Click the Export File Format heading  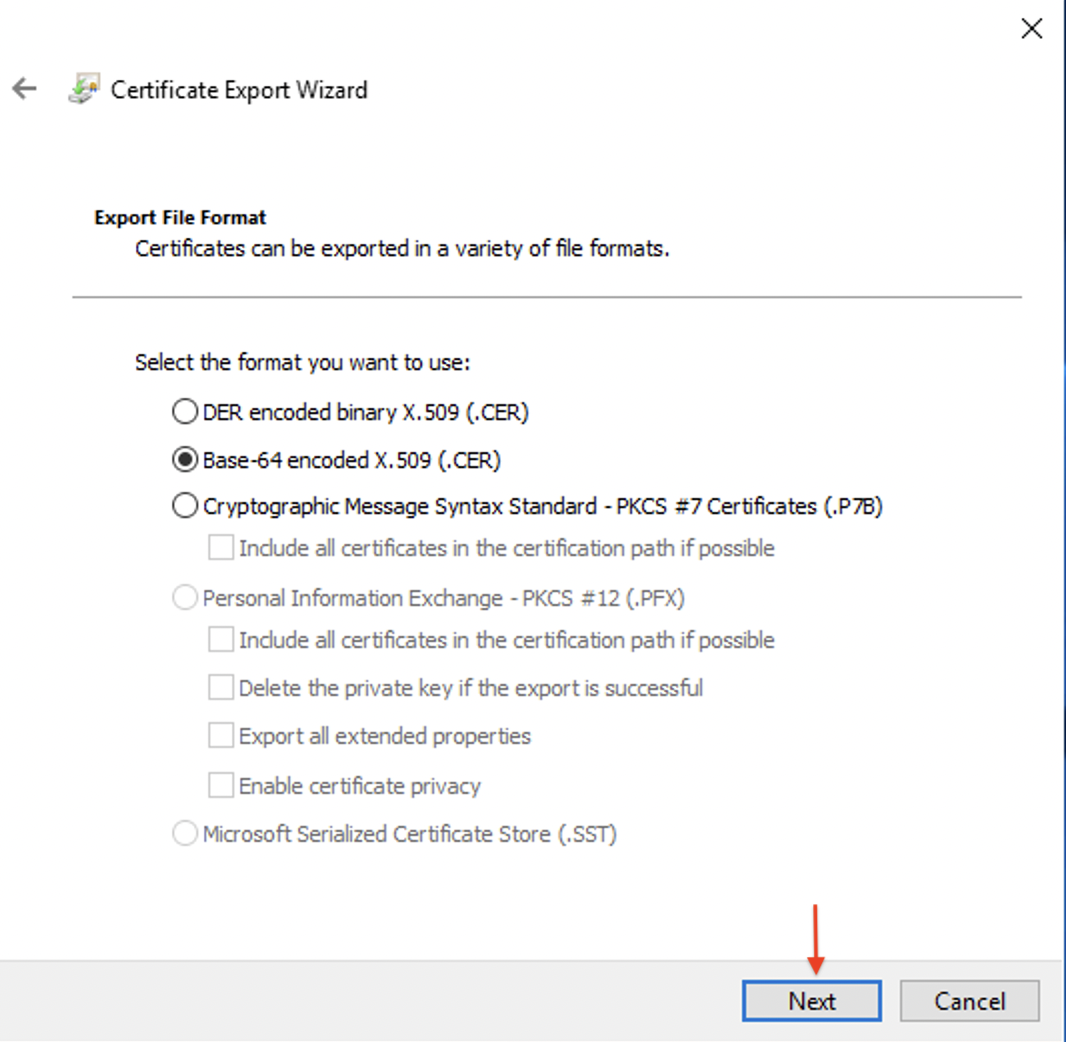click(180, 217)
